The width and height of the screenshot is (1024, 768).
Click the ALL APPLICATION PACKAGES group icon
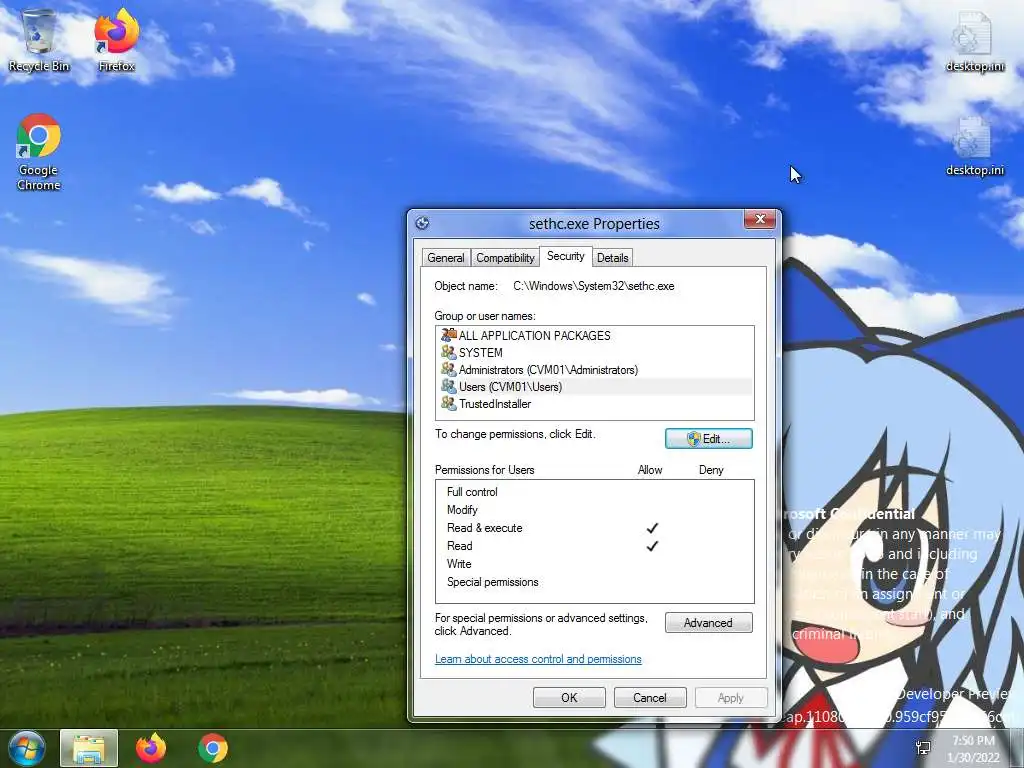pos(448,335)
